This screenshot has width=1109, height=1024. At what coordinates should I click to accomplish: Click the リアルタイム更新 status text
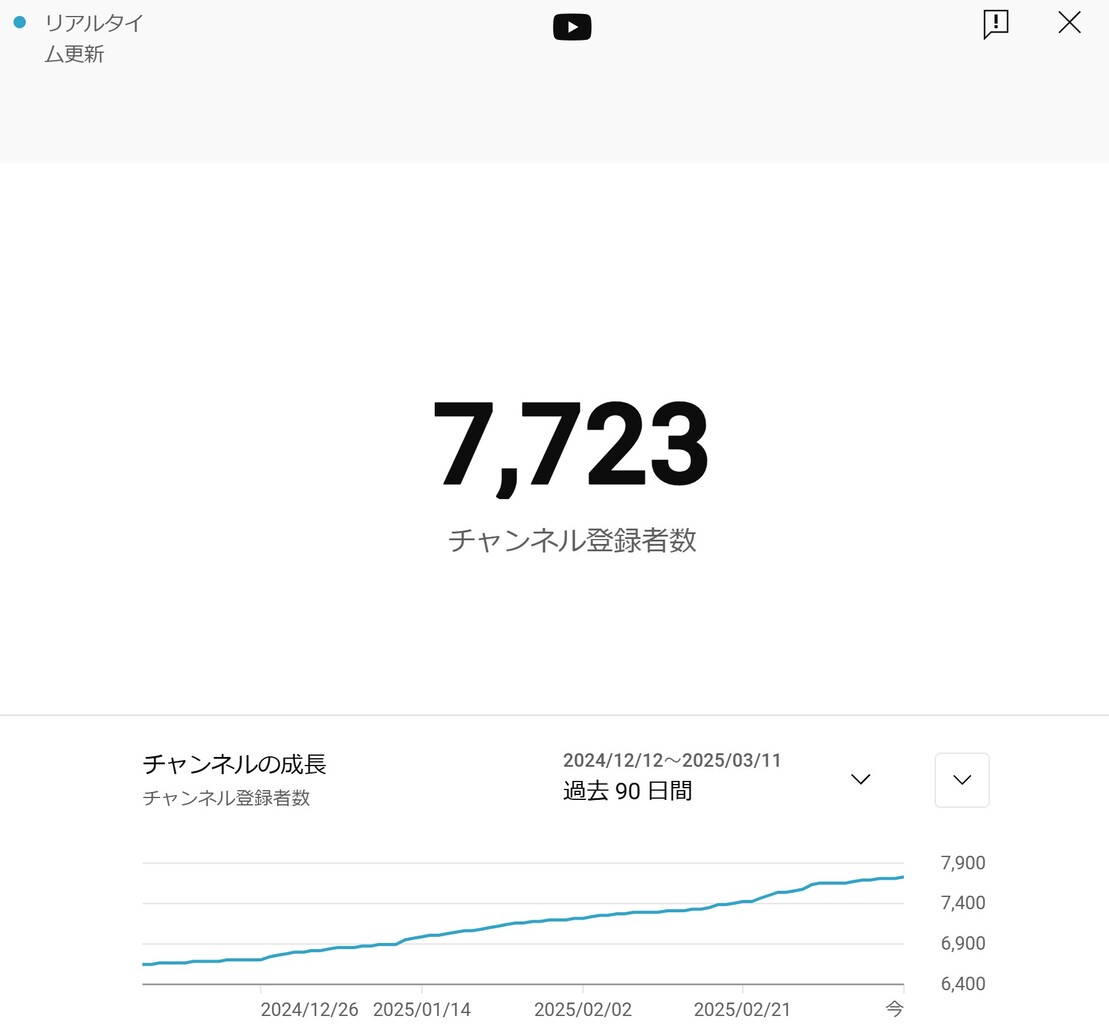coord(93,38)
